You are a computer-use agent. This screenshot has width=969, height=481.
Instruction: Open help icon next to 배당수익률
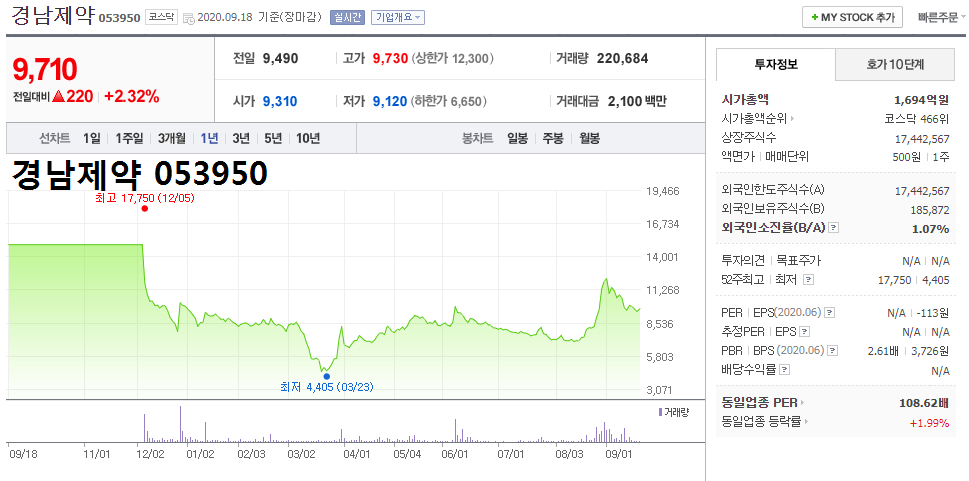coord(784,370)
